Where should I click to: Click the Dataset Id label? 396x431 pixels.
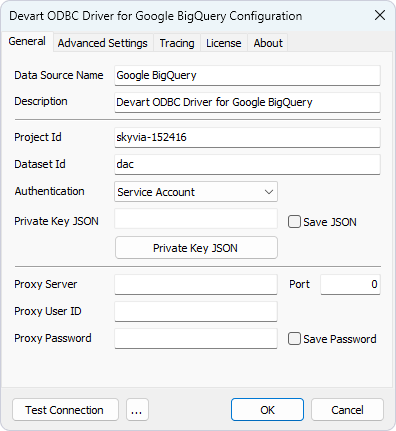[40, 164]
